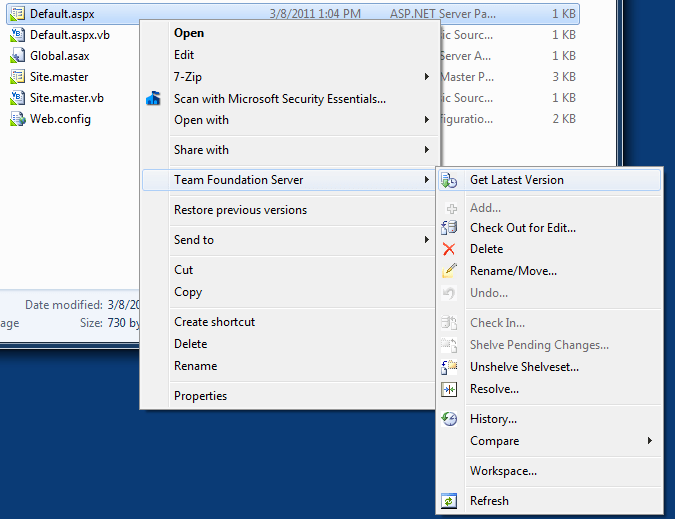
Task: Select Share with menu entry
Action: click(289, 150)
